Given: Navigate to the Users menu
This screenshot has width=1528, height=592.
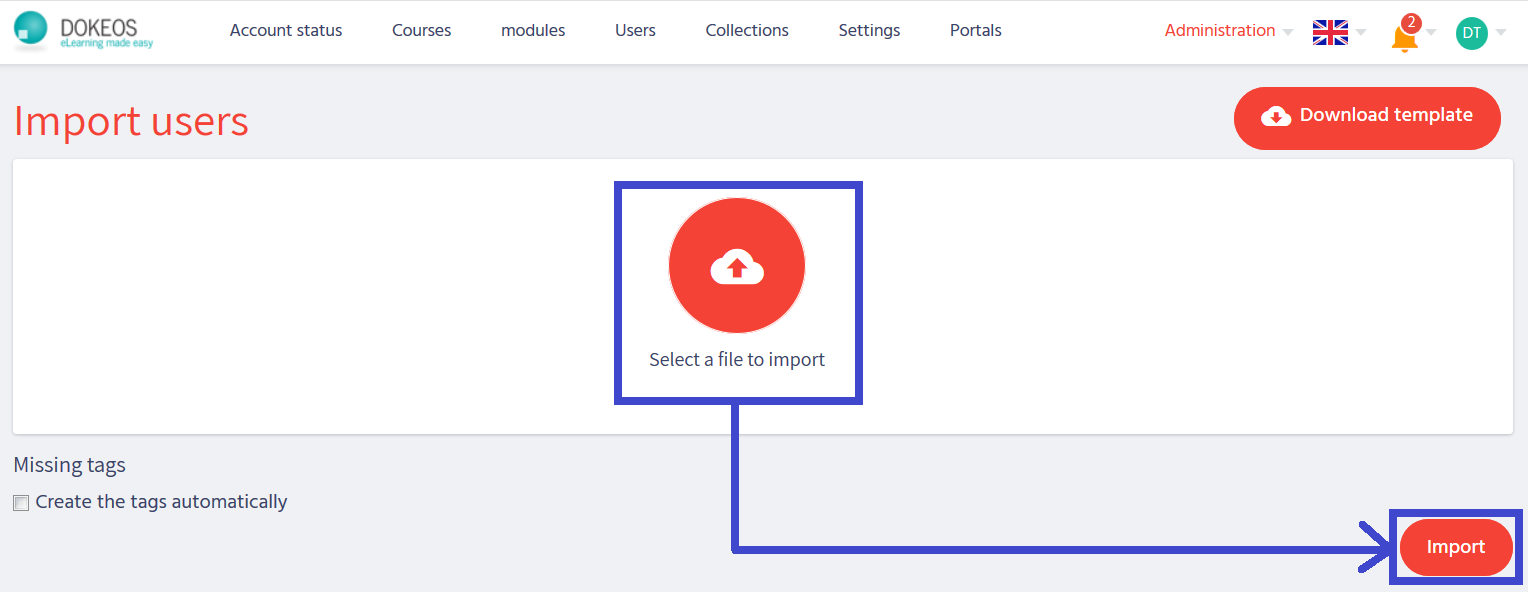Looking at the screenshot, I should [635, 31].
